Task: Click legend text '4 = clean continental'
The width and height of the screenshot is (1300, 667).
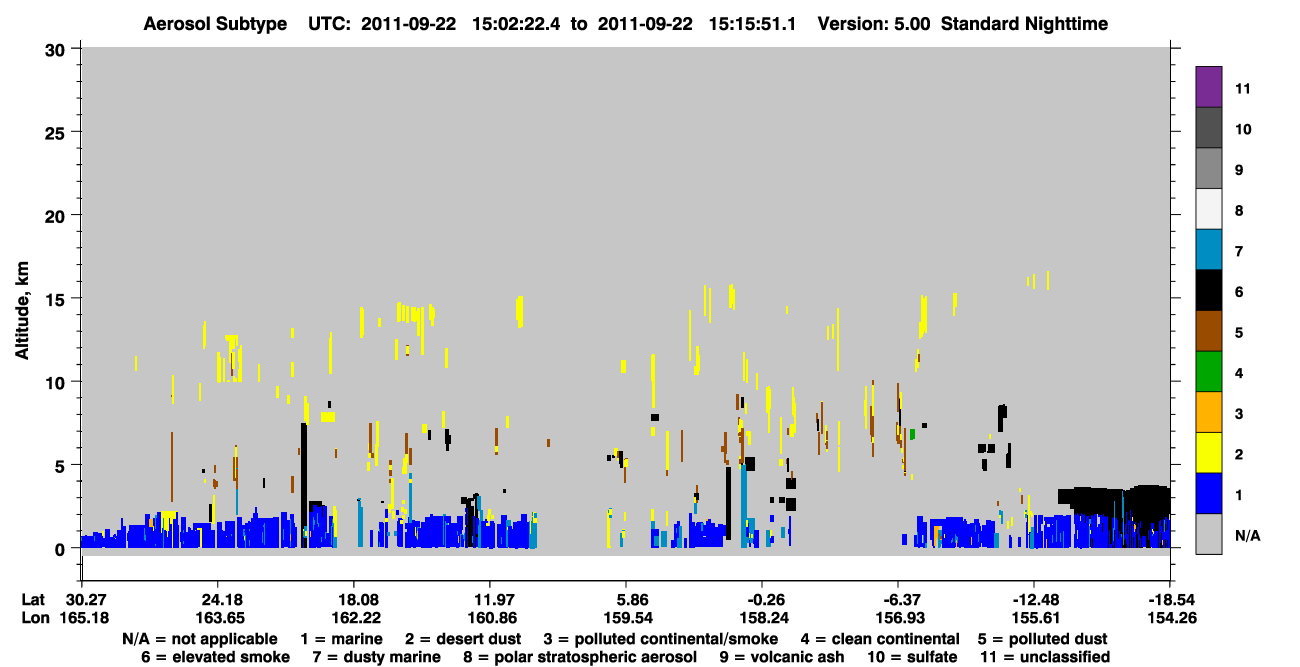Action: (x=879, y=639)
